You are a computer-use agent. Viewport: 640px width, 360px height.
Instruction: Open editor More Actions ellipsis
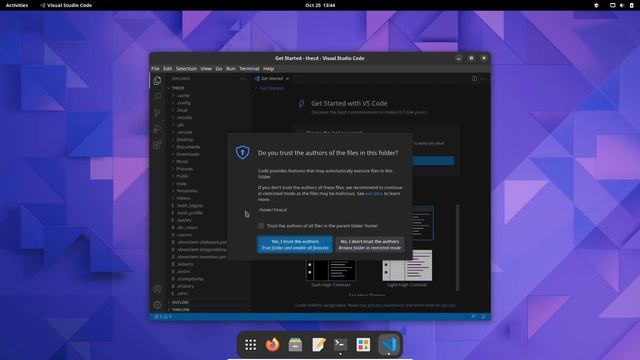[x=483, y=78]
